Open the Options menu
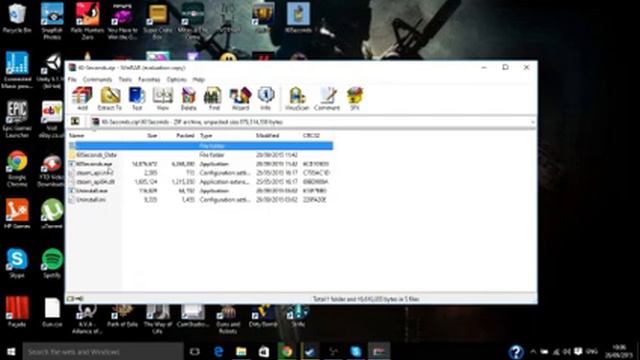The width and height of the screenshot is (640, 360). [176, 79]
